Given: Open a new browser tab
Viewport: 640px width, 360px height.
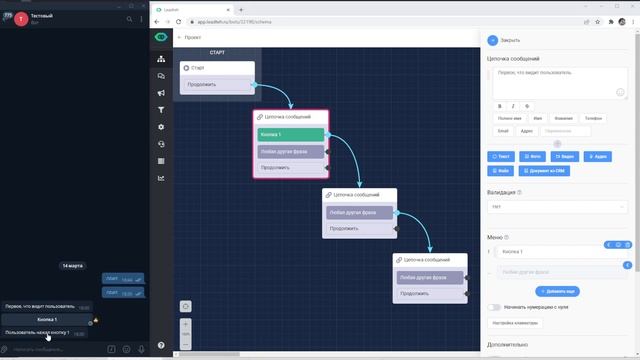Looking at the screenshot, I should pos(241,10).
